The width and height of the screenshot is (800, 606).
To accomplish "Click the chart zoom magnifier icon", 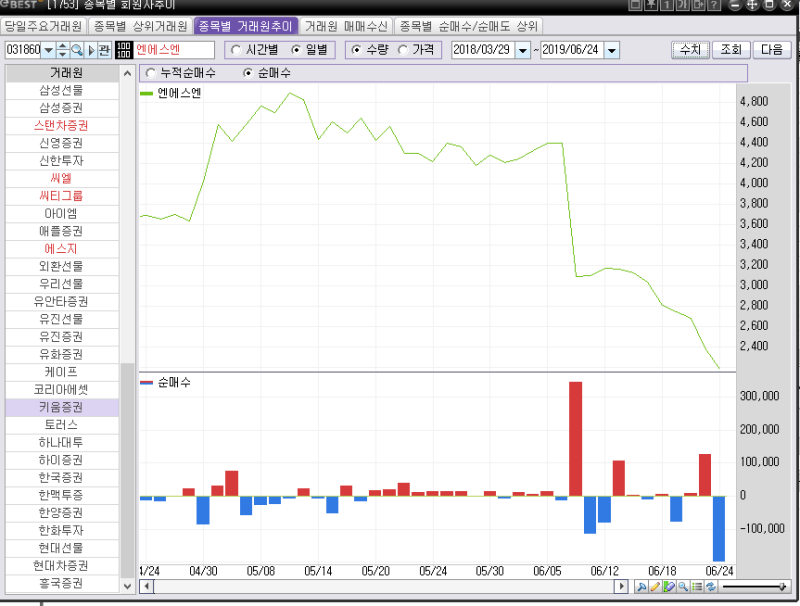I will point(683,587).
